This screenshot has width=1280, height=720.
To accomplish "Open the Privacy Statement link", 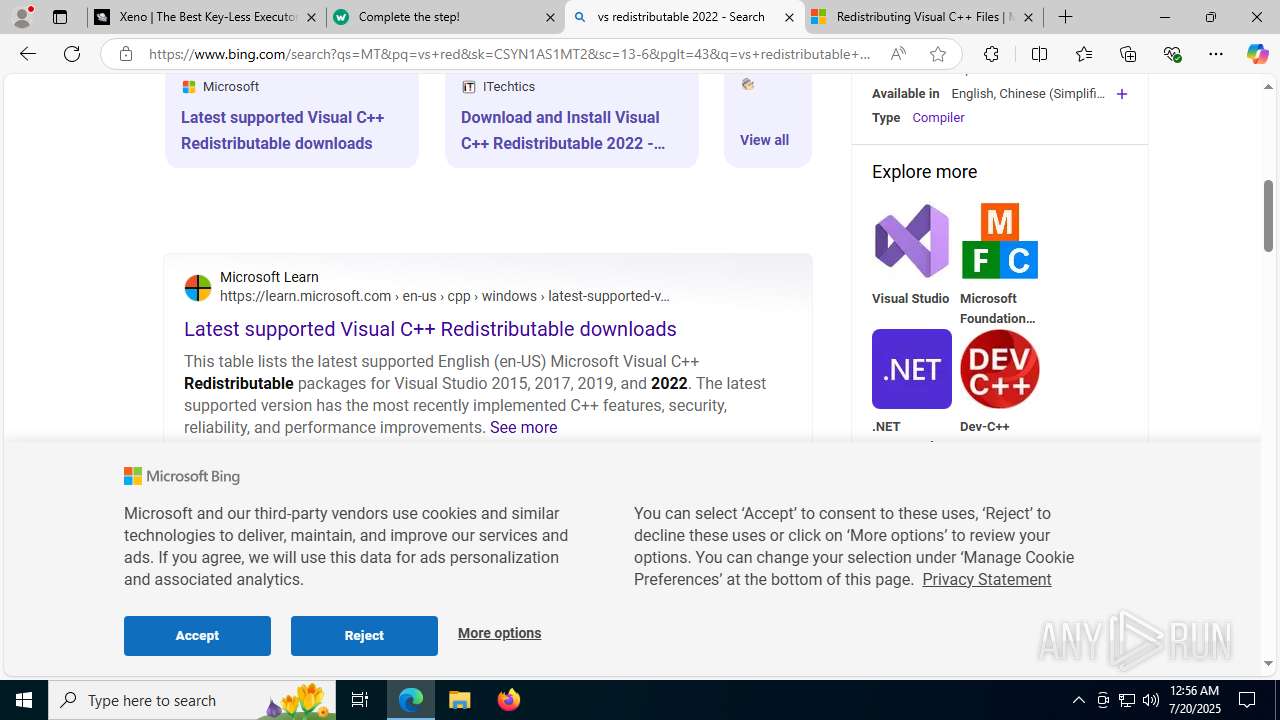I will (986, 579).
